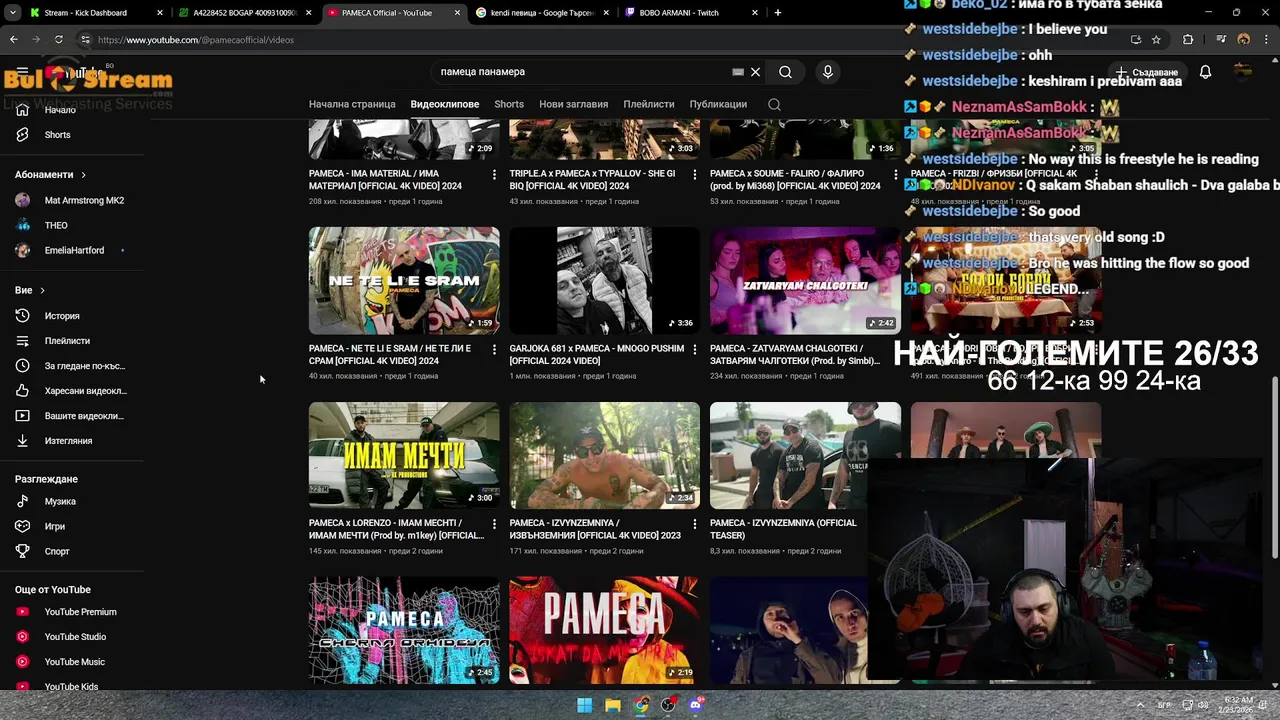The width and height of the screenshot is (1280, 720).
Task: Open options for IMA MATERIAL video
Action: point(494,174)
